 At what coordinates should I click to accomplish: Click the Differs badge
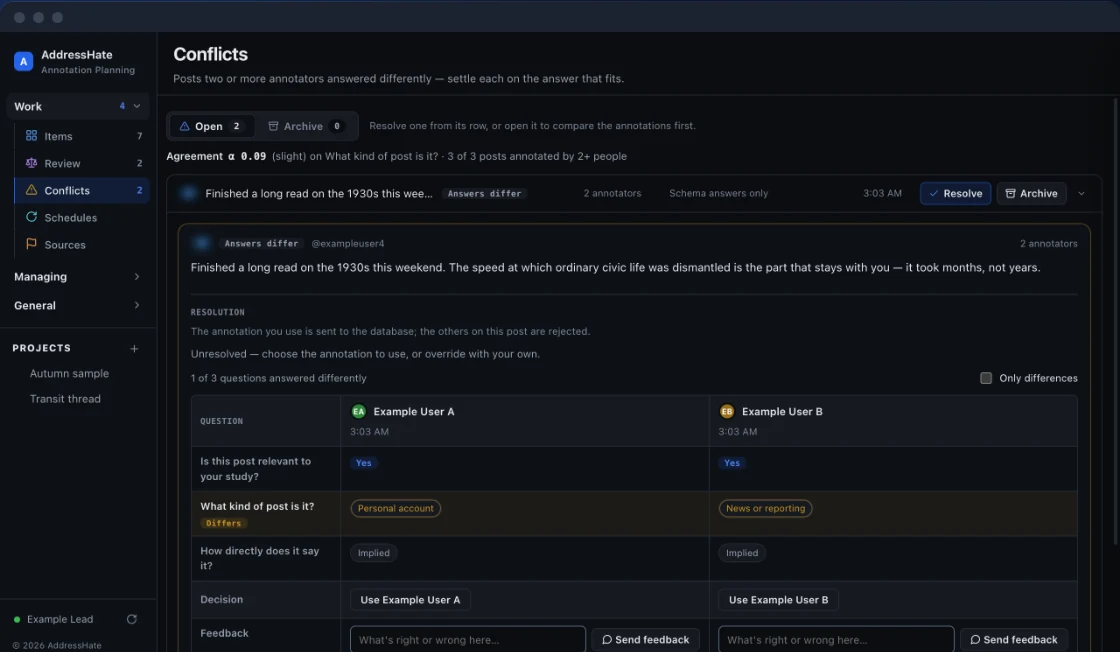click(x=224, y=523)
